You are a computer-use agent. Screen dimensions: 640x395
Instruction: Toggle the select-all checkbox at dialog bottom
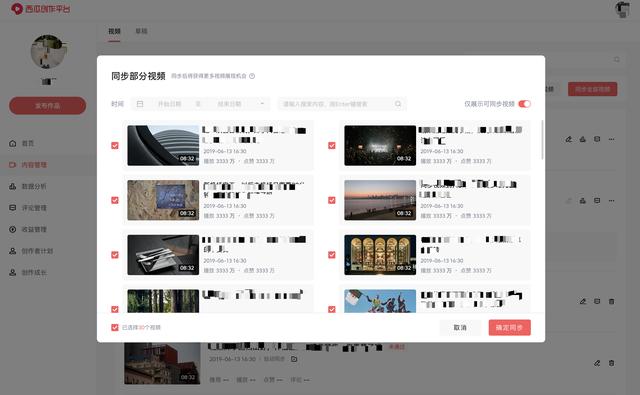[115, 328]
